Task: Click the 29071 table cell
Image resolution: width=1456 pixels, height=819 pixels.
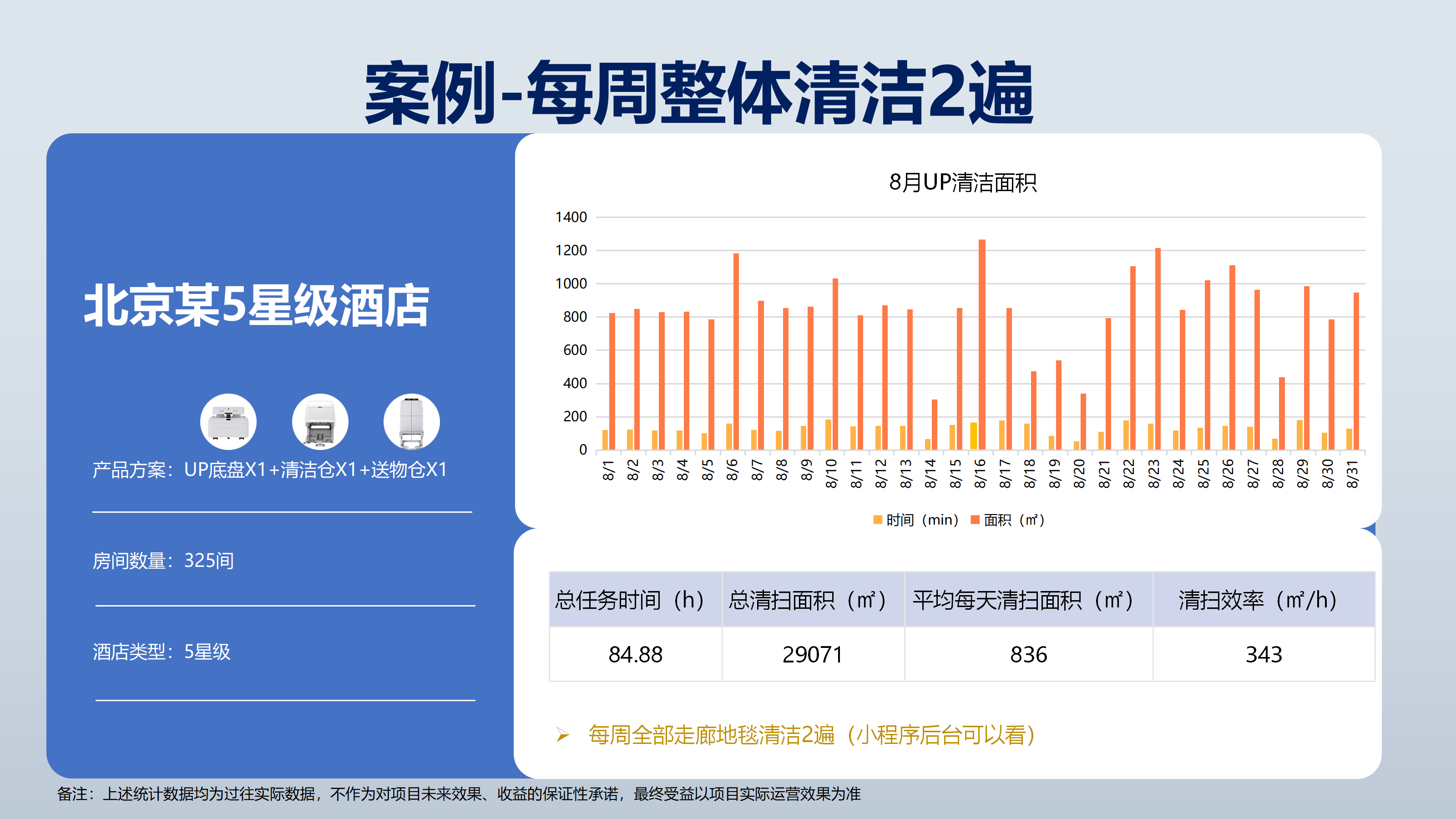Action: 812,655
